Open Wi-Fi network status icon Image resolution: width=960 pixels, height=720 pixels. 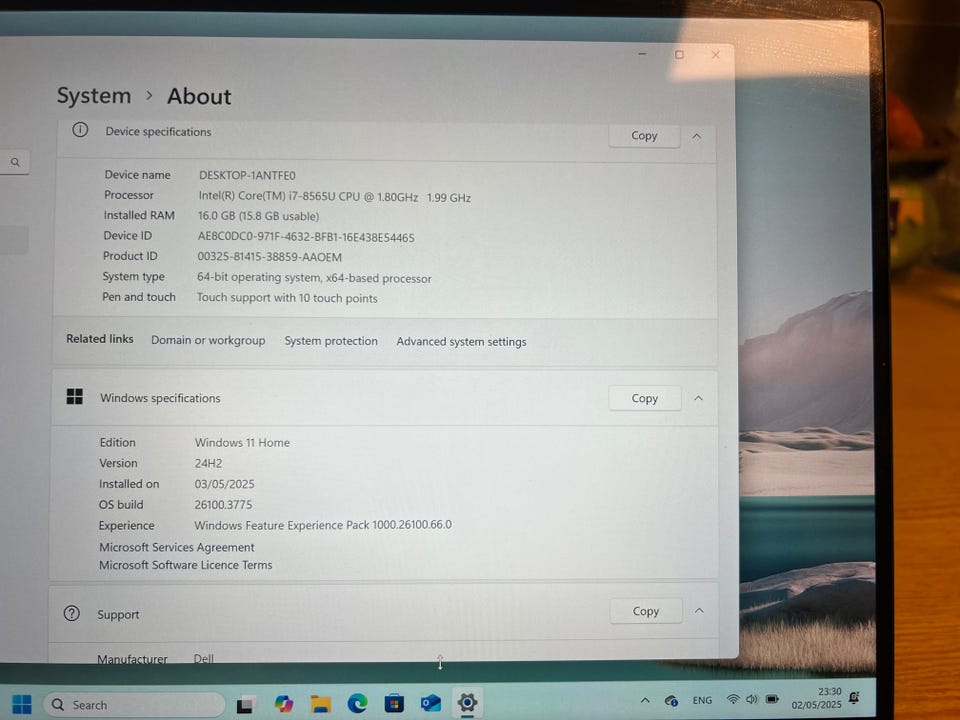(x=732, y=699)
